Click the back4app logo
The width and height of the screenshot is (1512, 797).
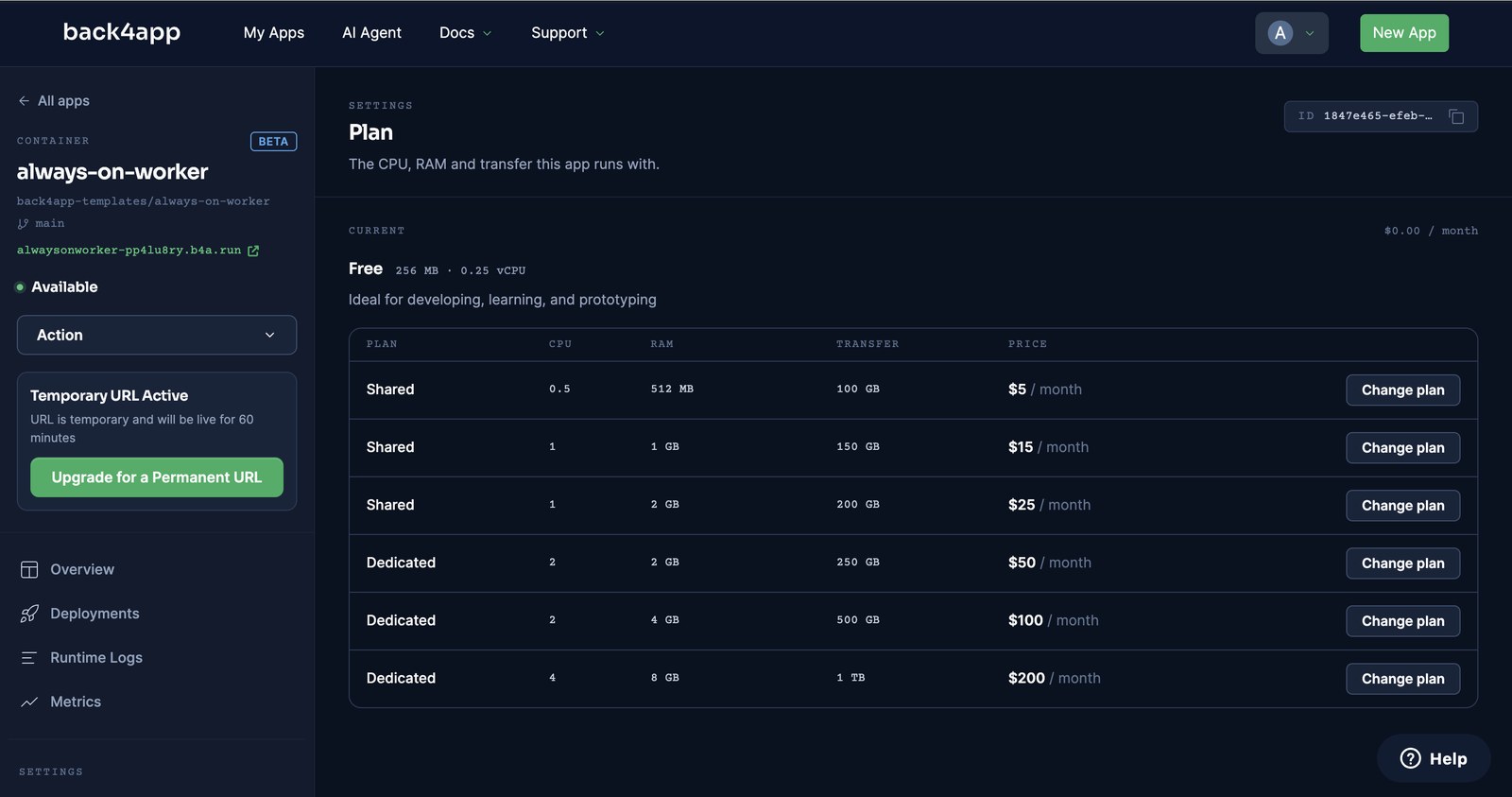click(x=122, y=32)
